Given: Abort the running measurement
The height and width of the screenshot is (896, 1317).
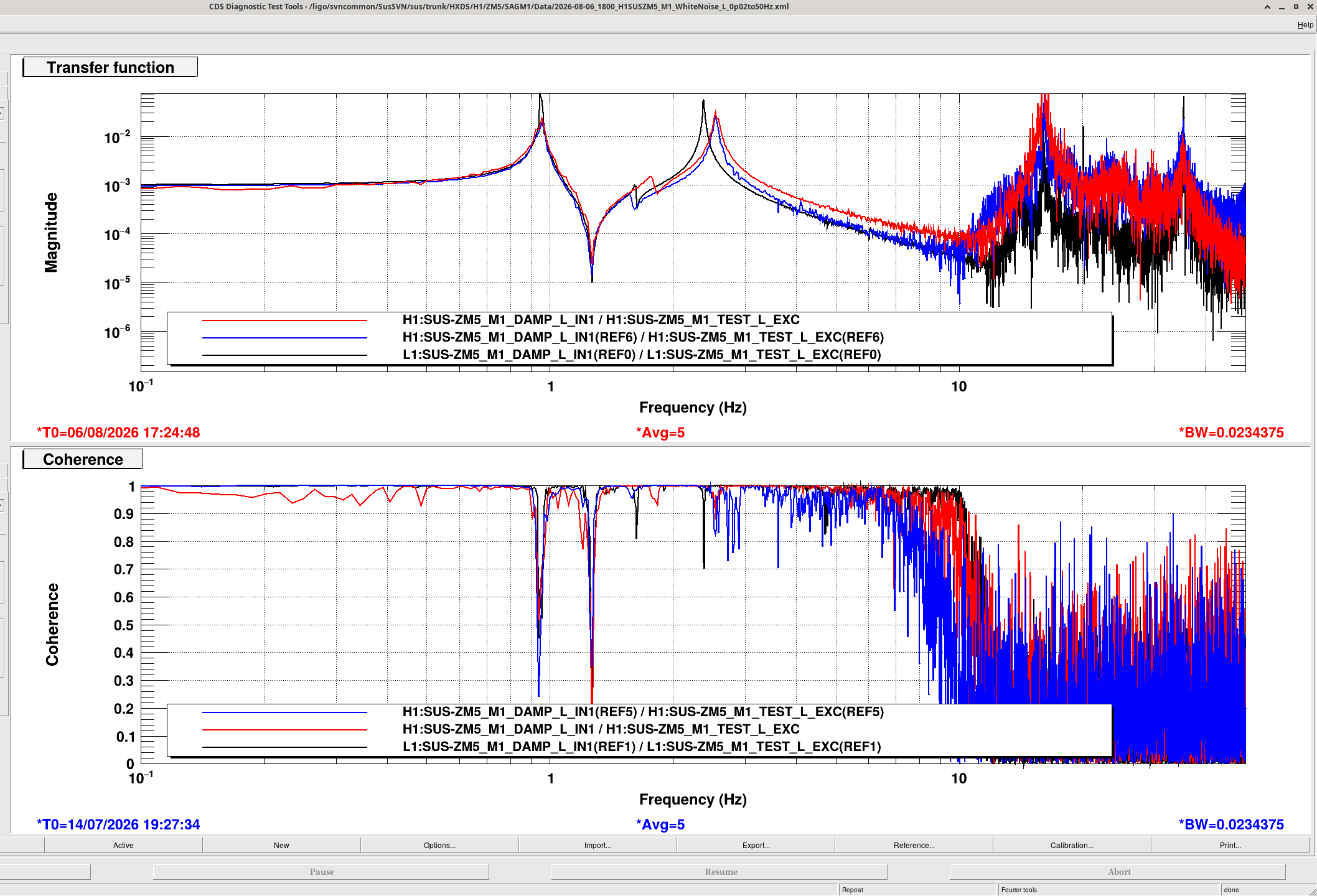Looking at the screenshot, I should tap(1118, 872).
